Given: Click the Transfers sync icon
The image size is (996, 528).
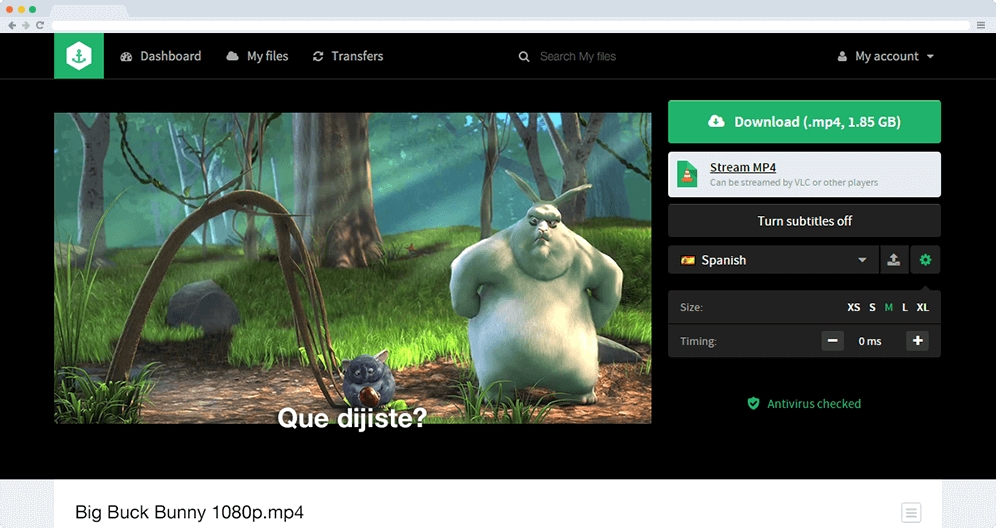Looking at the screenshot, I should tap(318, 57).
